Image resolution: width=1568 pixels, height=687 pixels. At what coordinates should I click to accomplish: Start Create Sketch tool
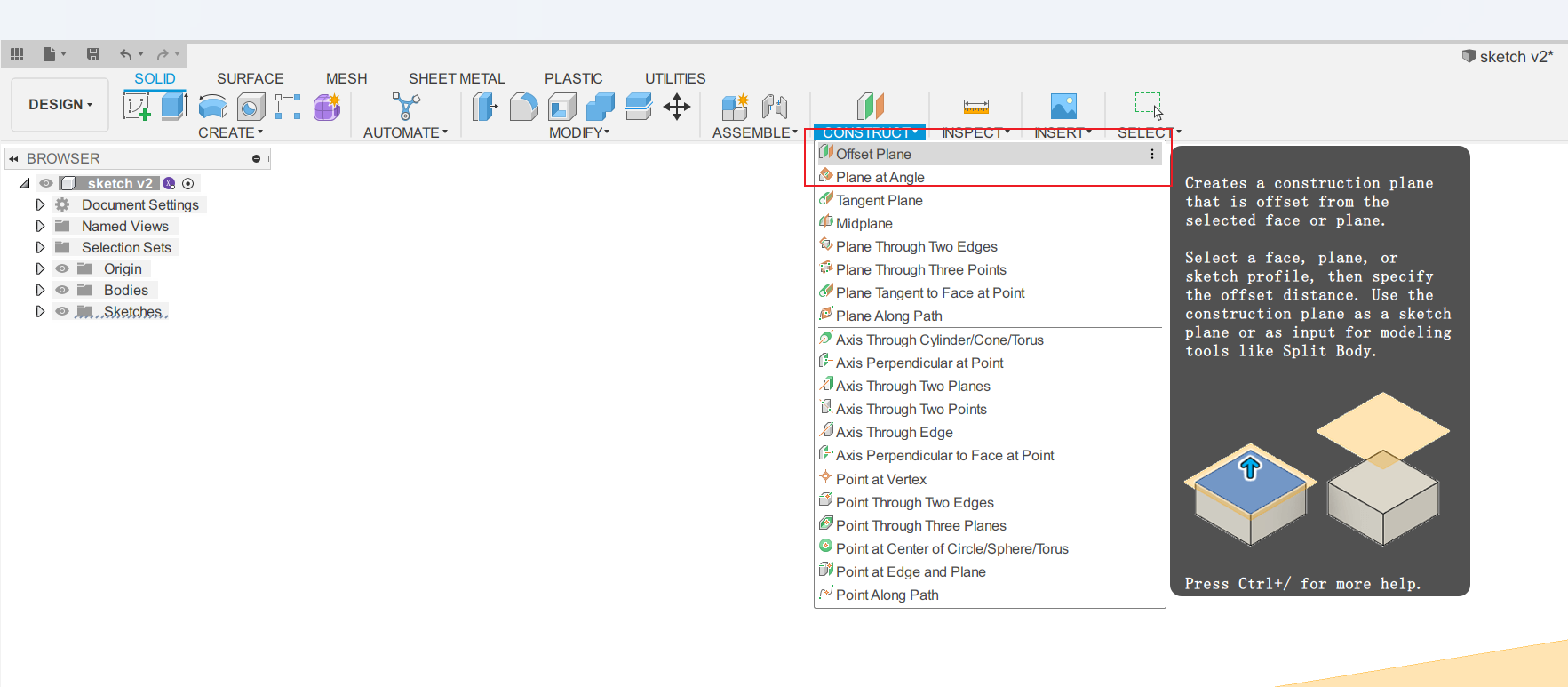click(136, 107)
